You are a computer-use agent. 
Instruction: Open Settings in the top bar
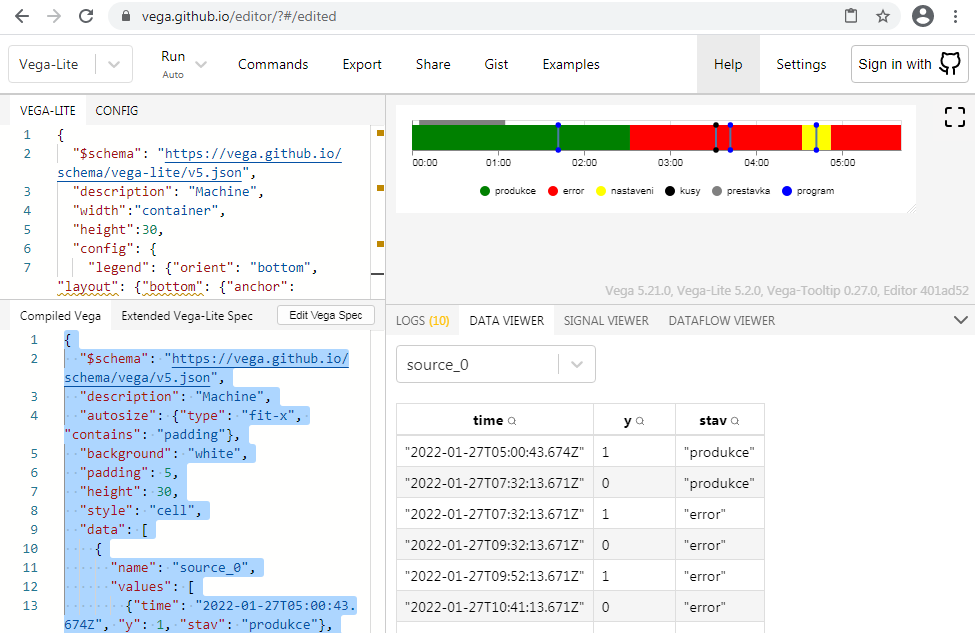(801, 64)
